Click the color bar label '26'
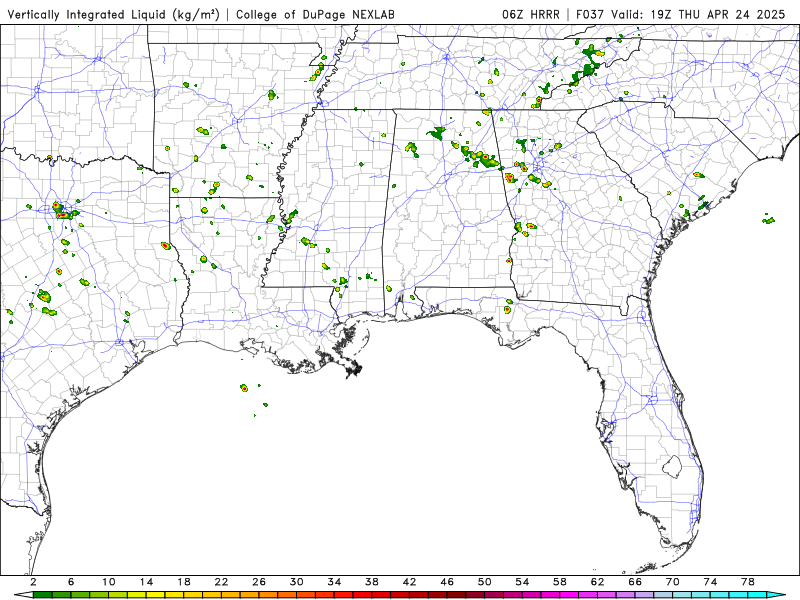This screenshot has width=800, height=600. [259, 582]
